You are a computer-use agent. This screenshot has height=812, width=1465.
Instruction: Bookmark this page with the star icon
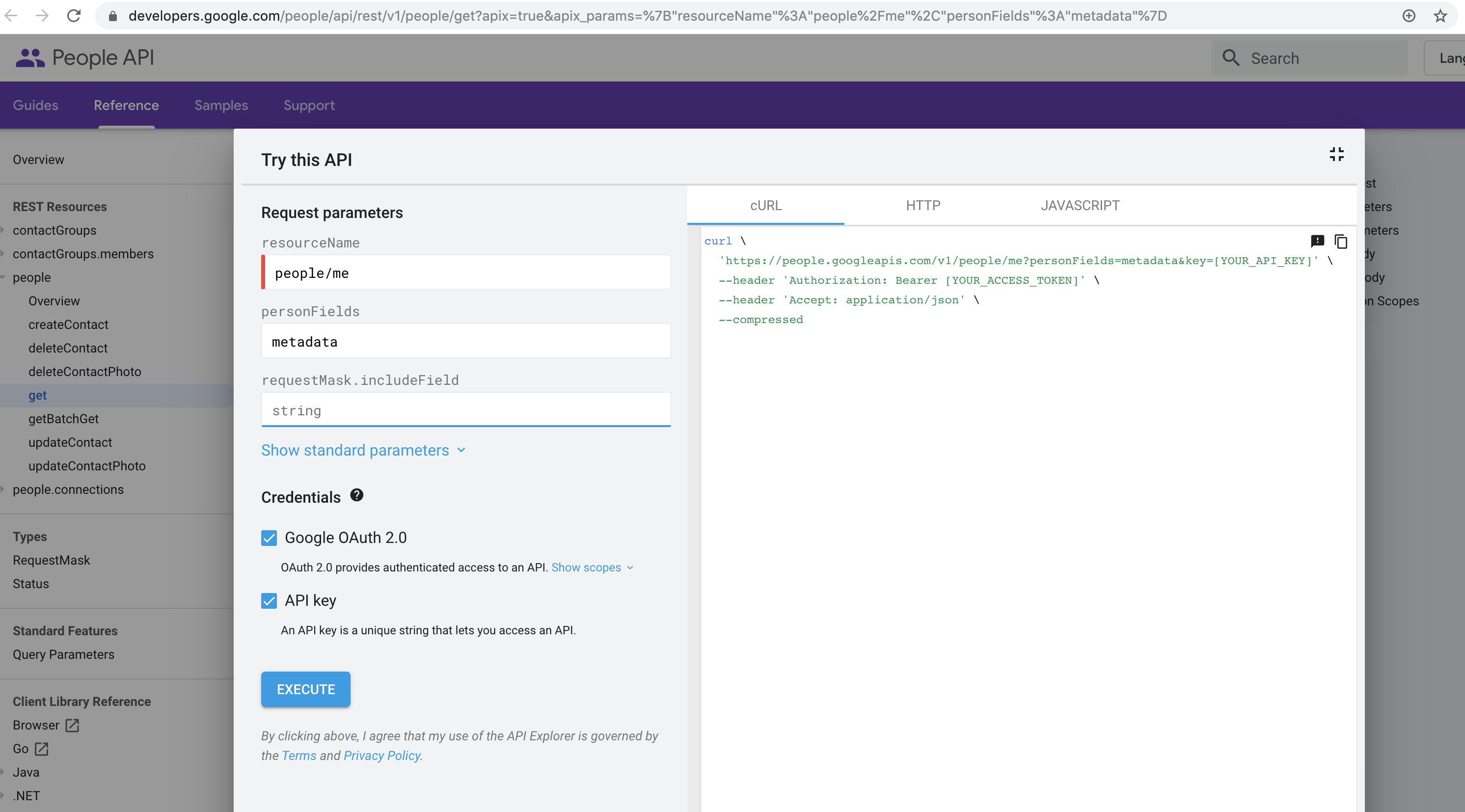tap(1440, 16)
